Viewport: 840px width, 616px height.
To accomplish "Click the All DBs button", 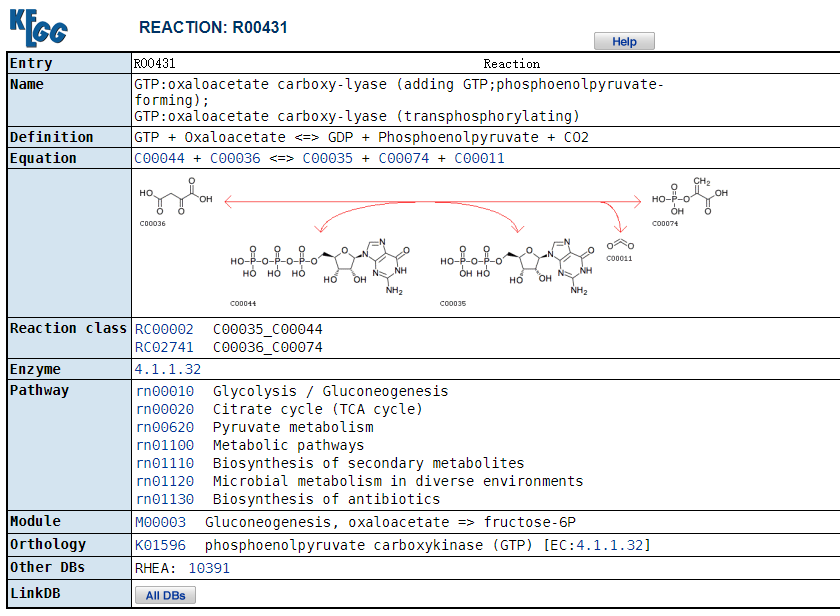I will click(x=166, y=595).
